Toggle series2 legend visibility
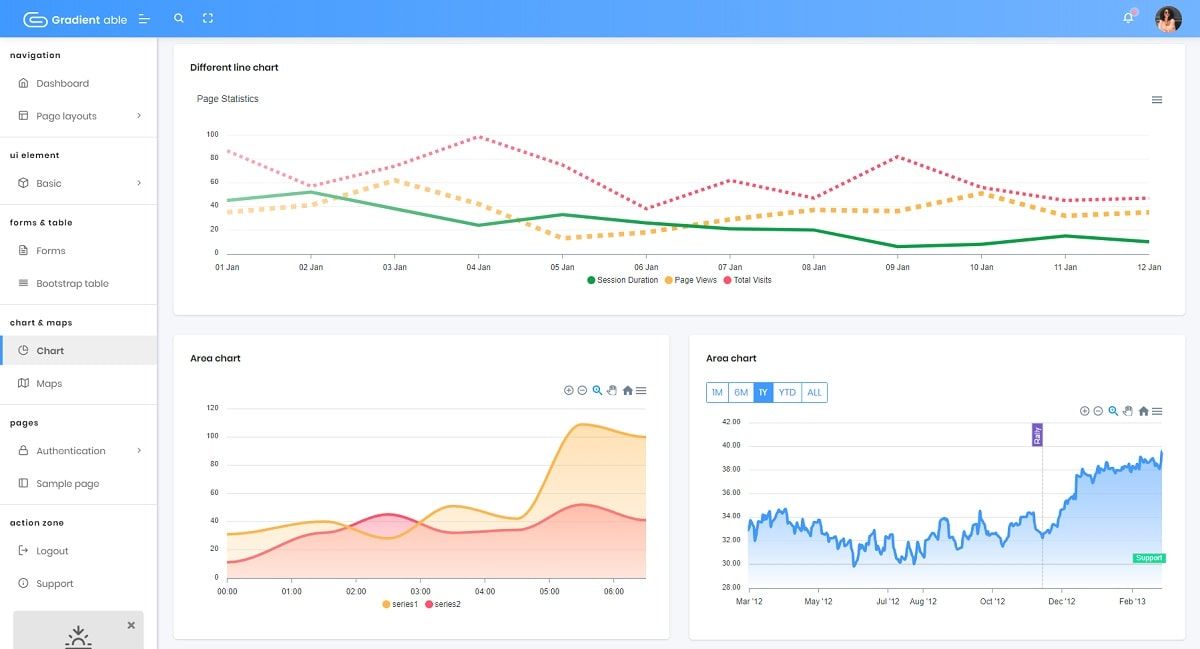Screen dimensions: 1200x649 [x=444, y=604]
